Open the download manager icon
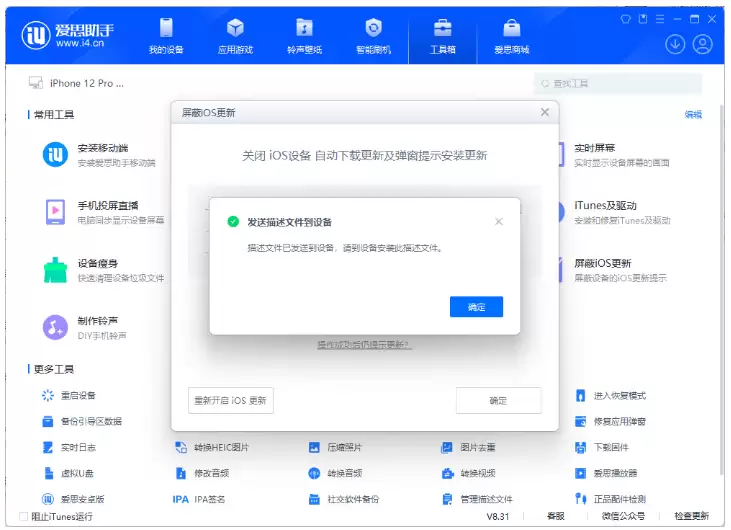The height and width of the screenshot is (530, 731). pos(675,44)
